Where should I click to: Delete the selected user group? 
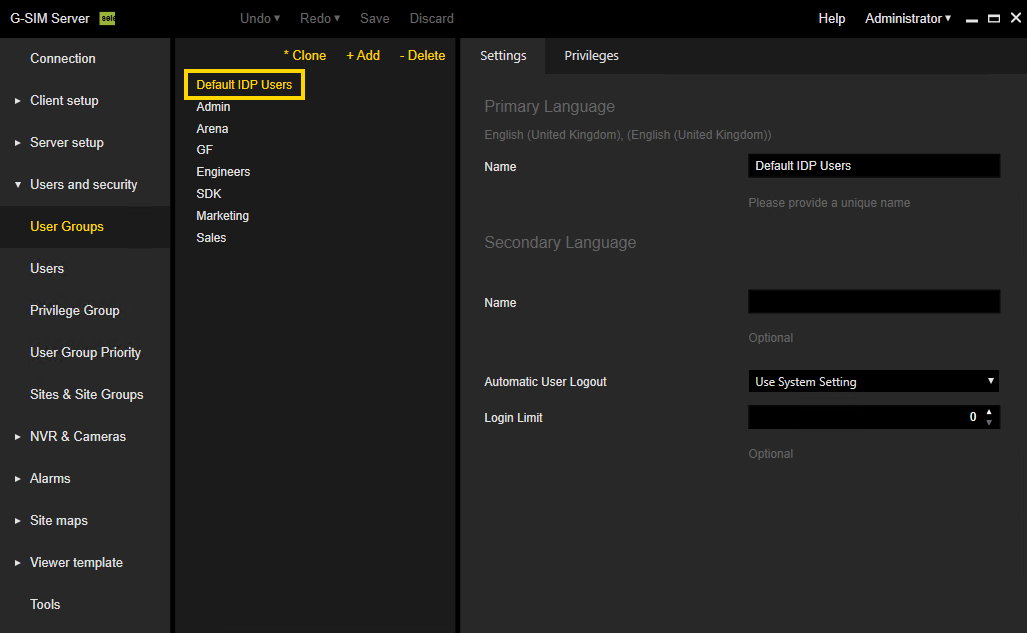coord(422,56)
